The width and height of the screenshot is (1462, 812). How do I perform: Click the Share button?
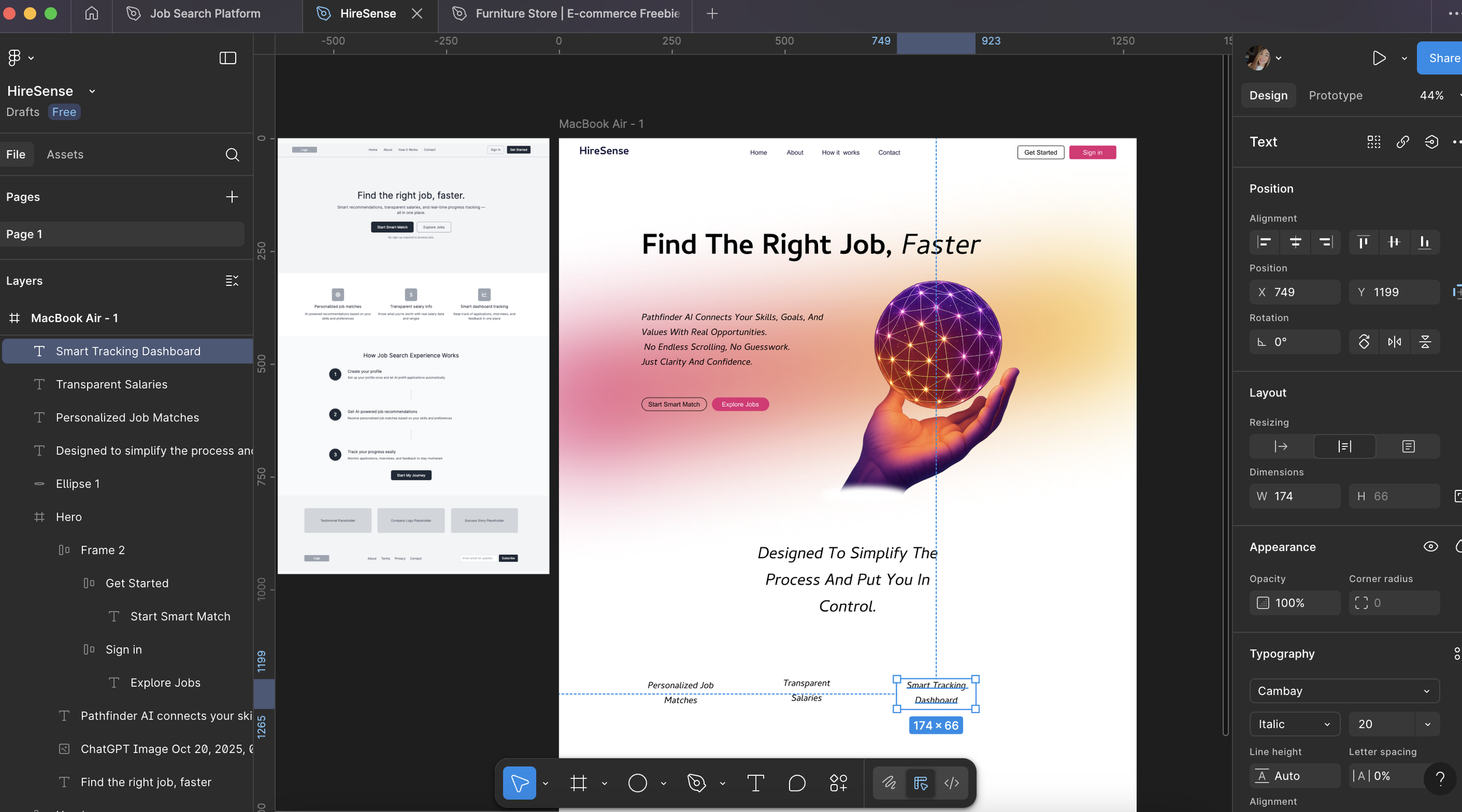tap(1442, 58)
